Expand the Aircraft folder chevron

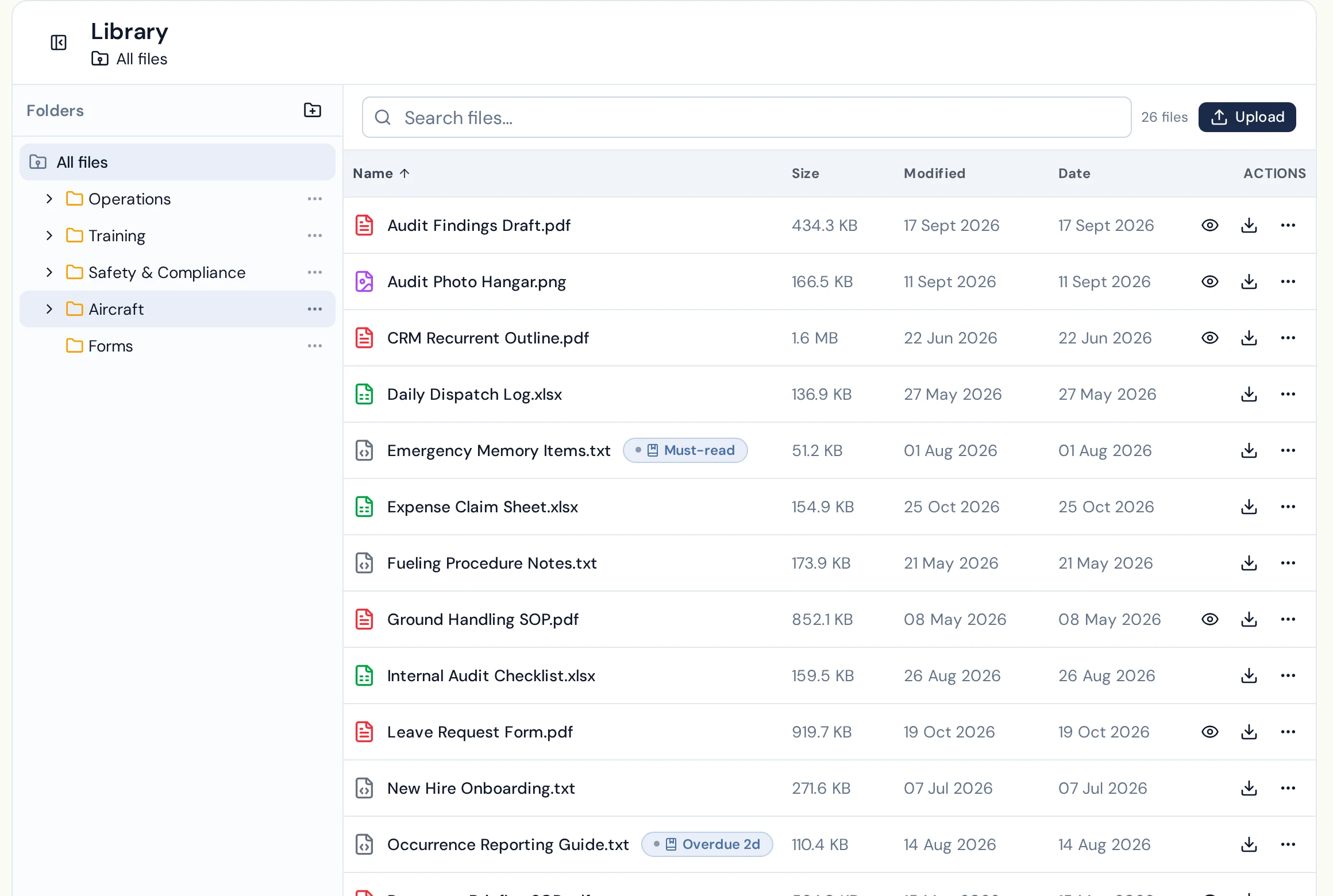tap(49, 309)
